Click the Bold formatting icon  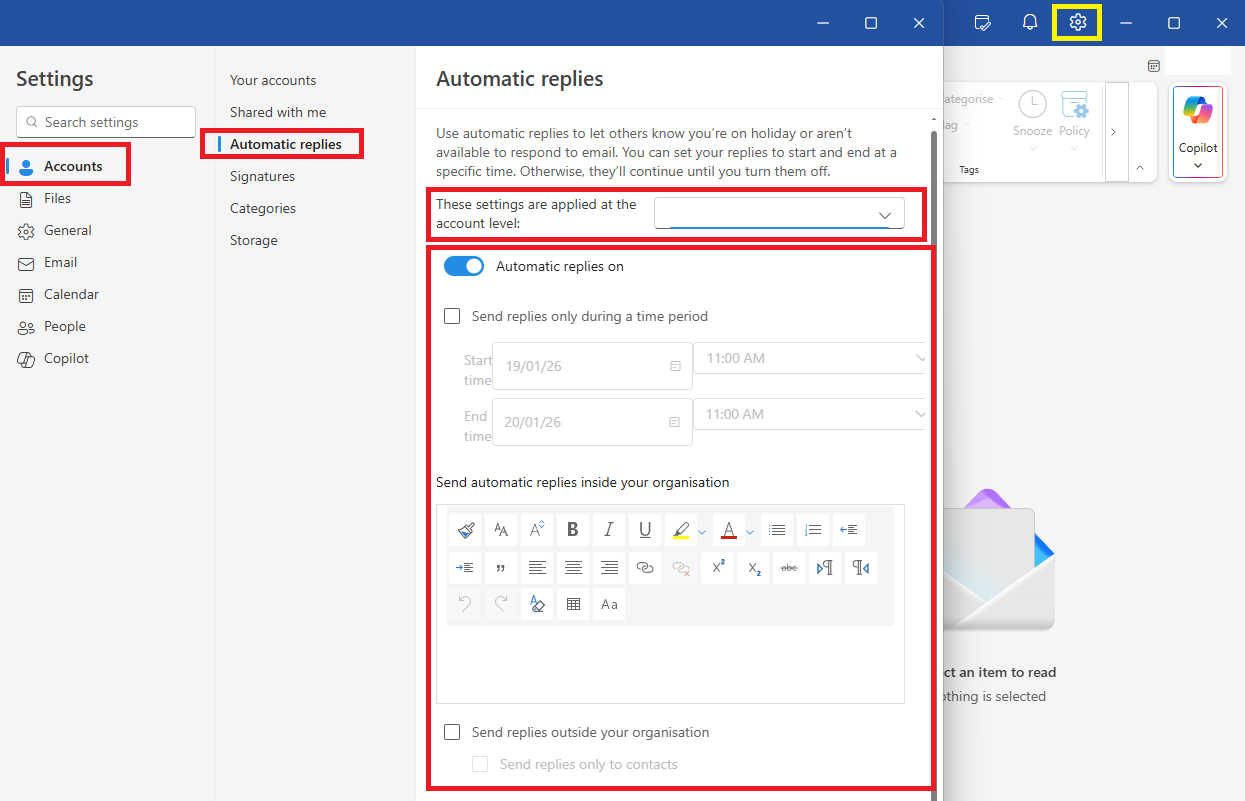(x=573, y=530)
